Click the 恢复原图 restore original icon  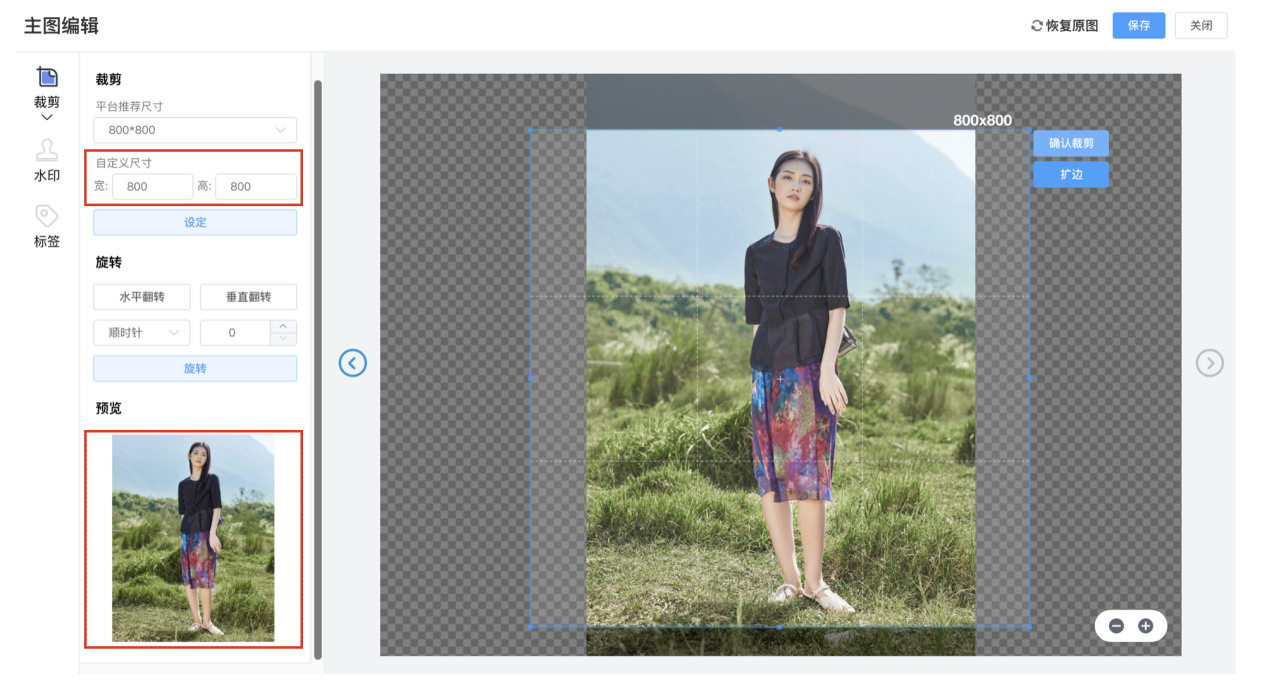[x=1037, y=26]
